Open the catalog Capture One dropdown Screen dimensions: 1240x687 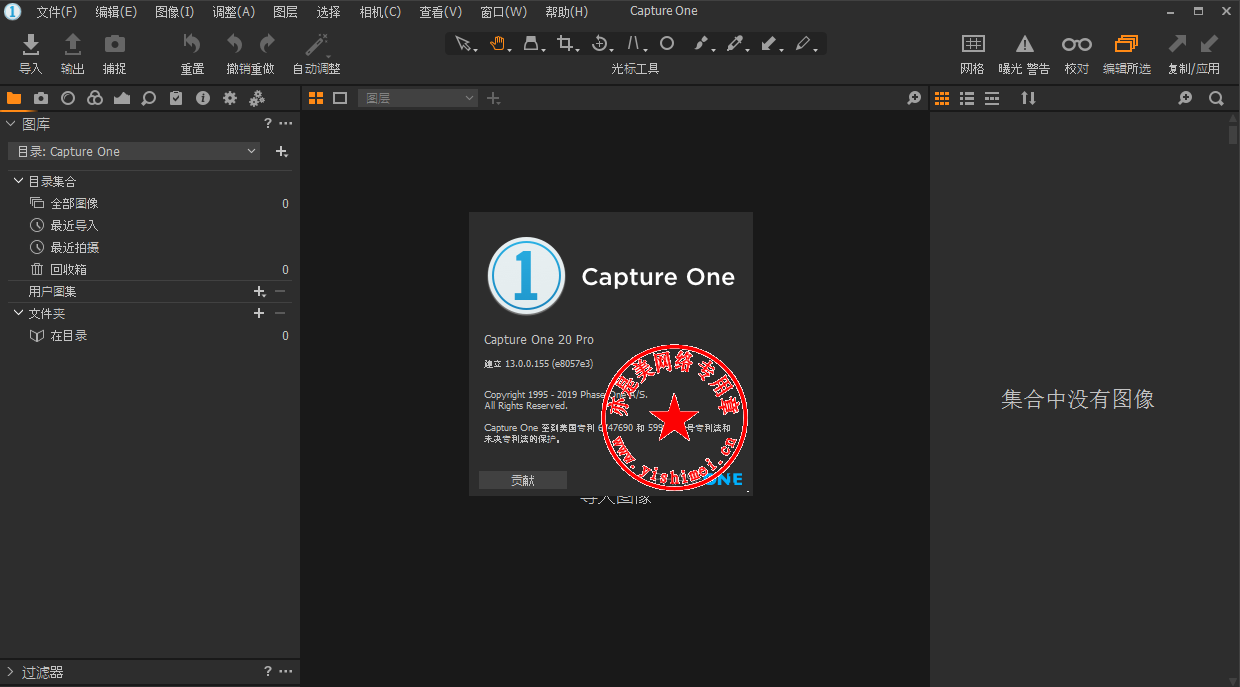tap(134, 151)
